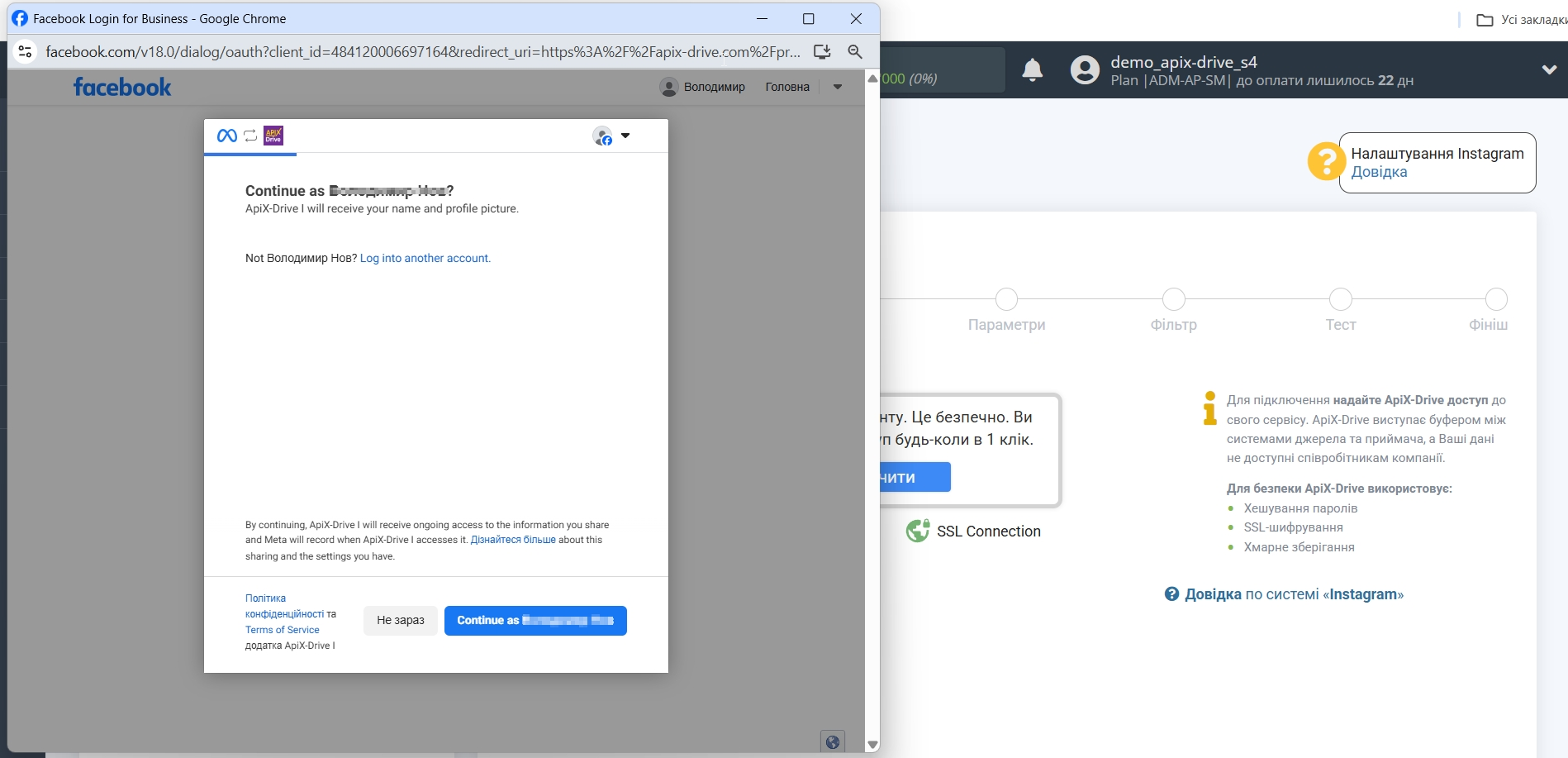This screenshot has height=758, width=1568.
Task: Click the zoom magnifier icon in address bar
Action: 855,51
